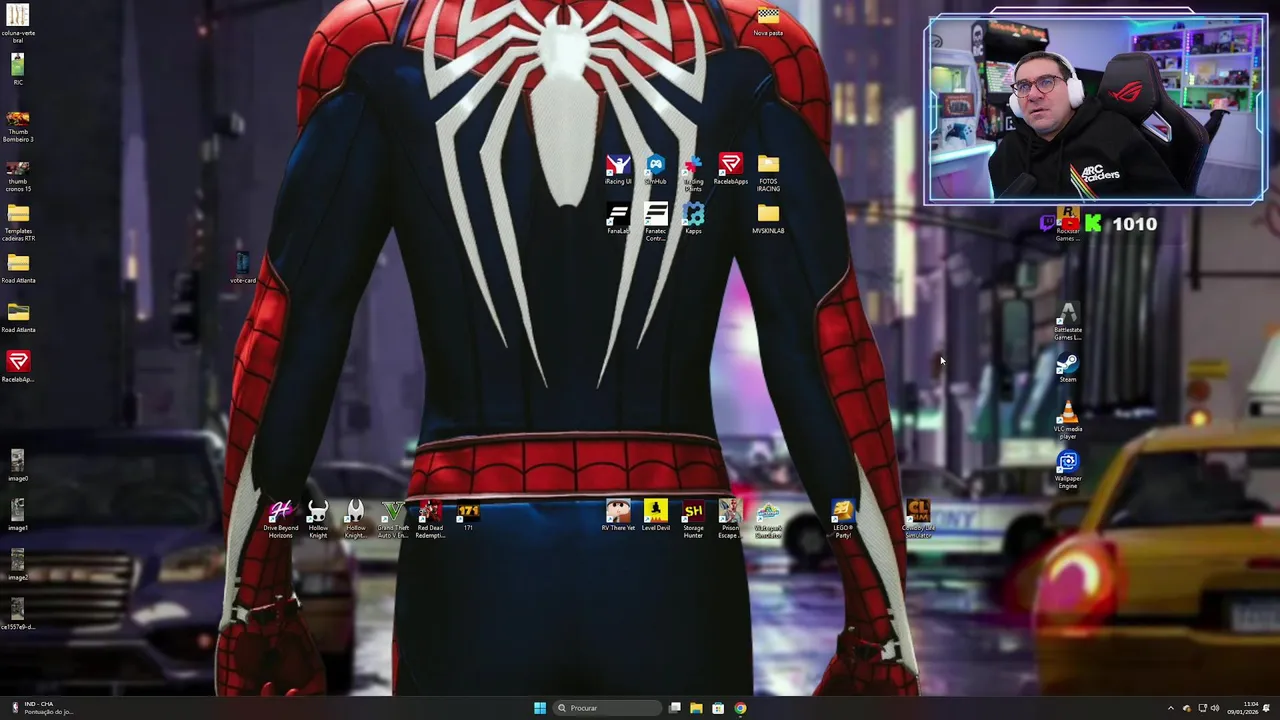Screen dimensions: 1280x720
Task: Focus the Procurar taskbar search box
Action: (x=608, y=708)
